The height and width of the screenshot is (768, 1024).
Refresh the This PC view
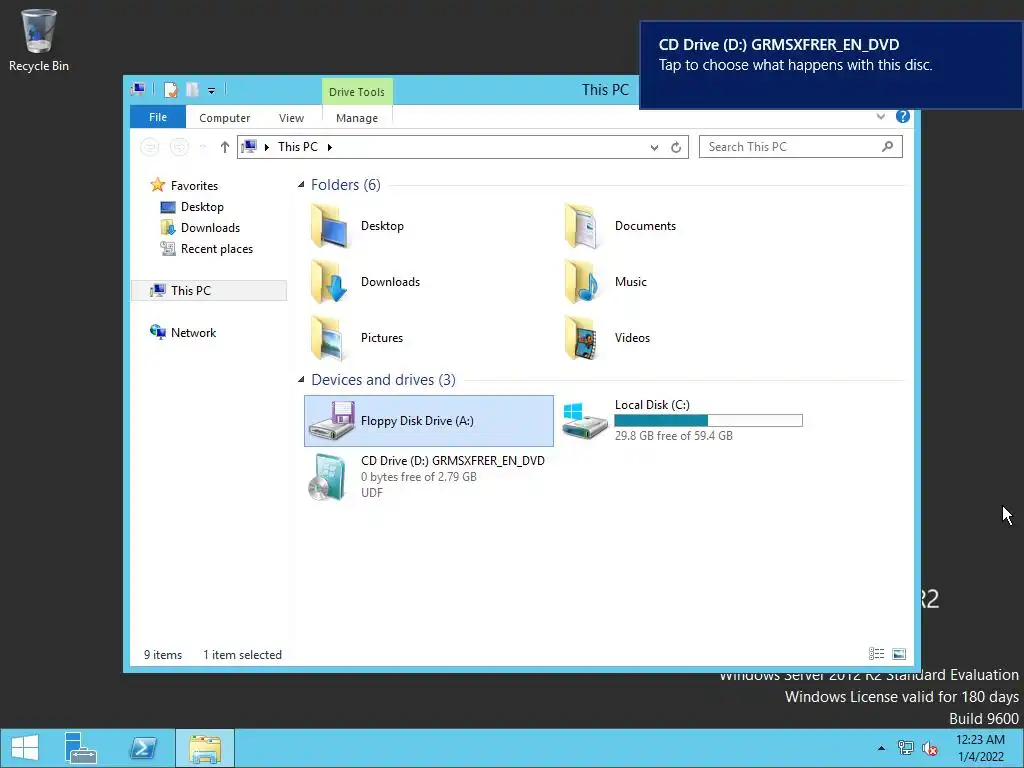point(676,148)
